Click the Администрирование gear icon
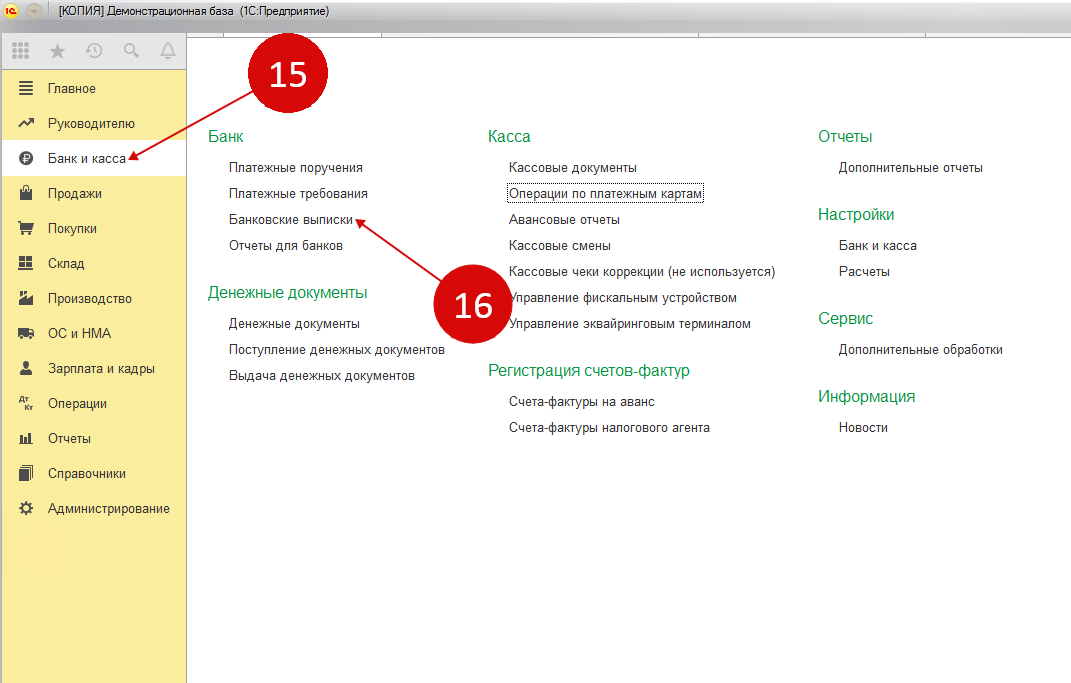Viewport: 1071px width, 683px height. tap(27, 509)
